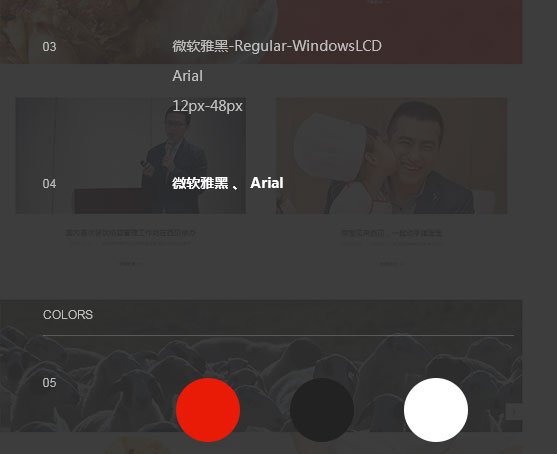Click the section number 03
Screen dimensions: 557x454
pyautogui.click(x=49, y=47)
